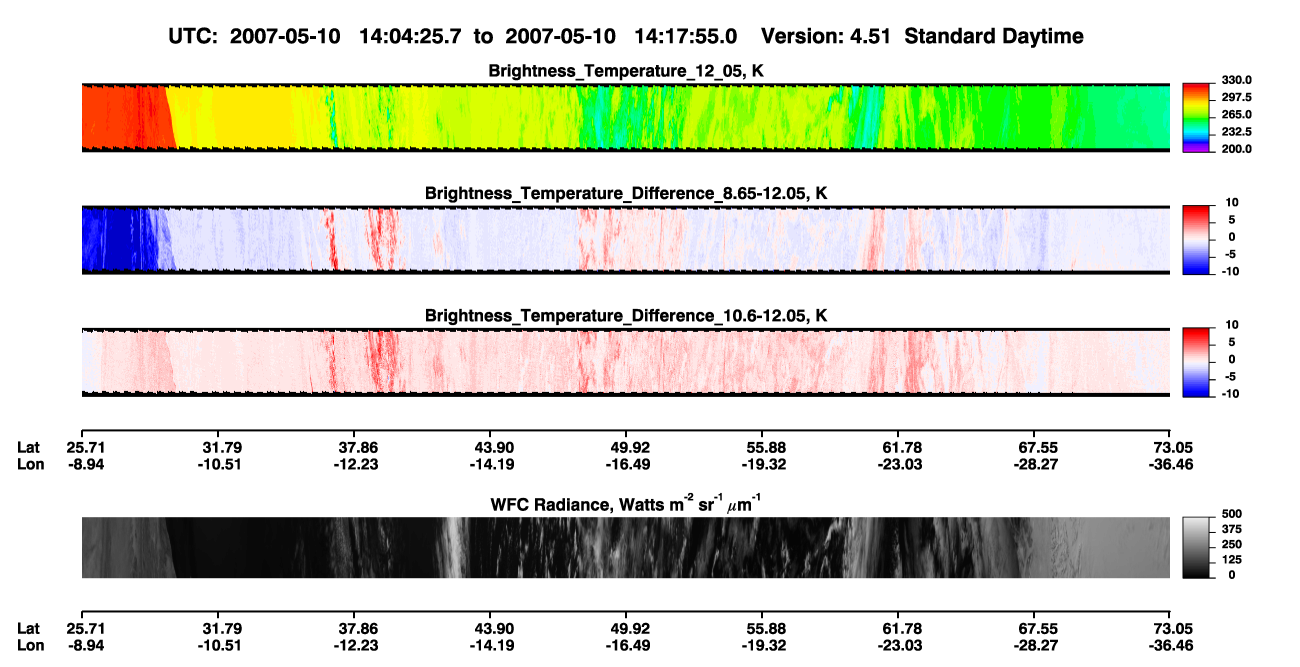Click the 8.65-12.05 difference image strip
The height and width of the screenshot is (667, 1300).
[626, 240]
